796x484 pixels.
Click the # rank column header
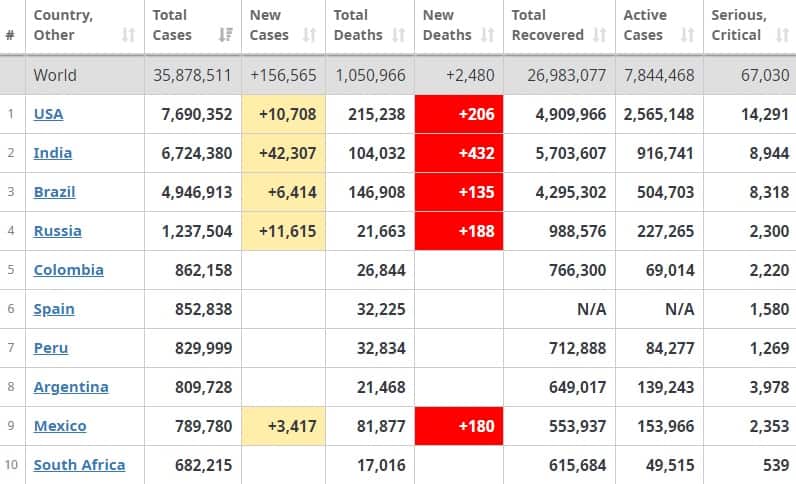[x=10, y=35]
